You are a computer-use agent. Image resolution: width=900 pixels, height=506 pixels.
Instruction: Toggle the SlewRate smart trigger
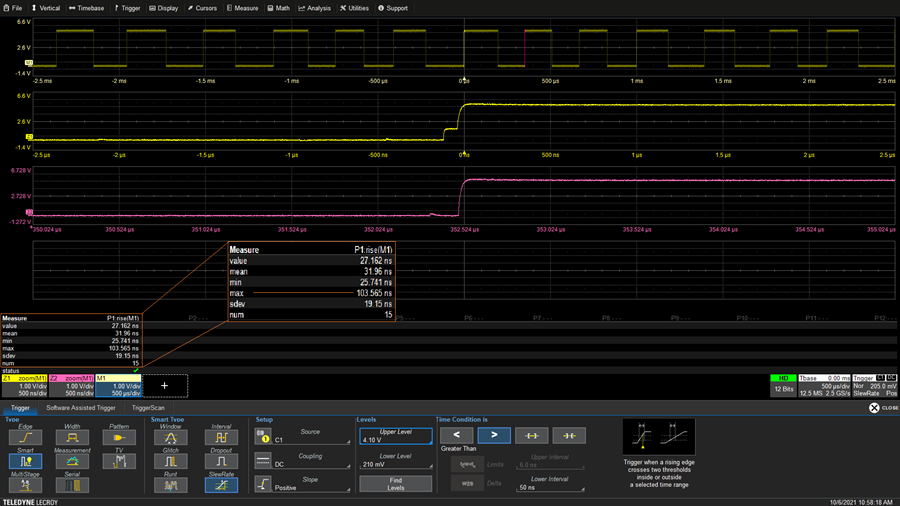221,484
